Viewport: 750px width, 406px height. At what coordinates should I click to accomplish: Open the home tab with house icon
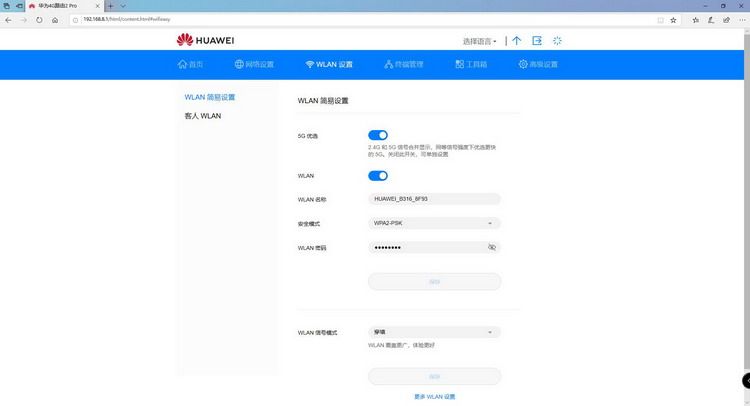click(190, 64)
